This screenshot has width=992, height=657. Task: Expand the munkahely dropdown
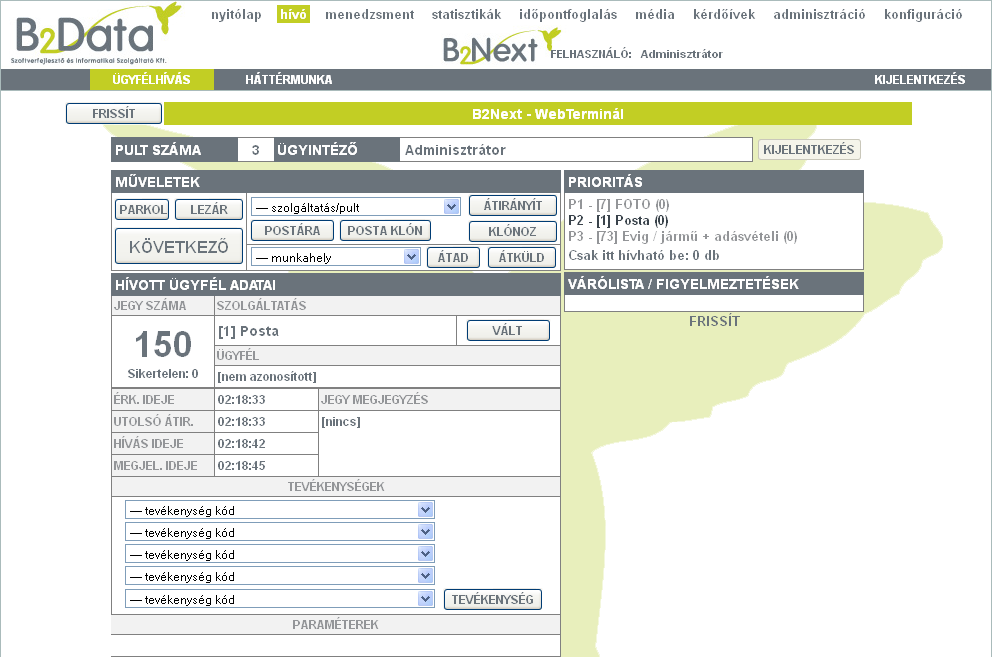pyautogui.click(x=335, y=257)
